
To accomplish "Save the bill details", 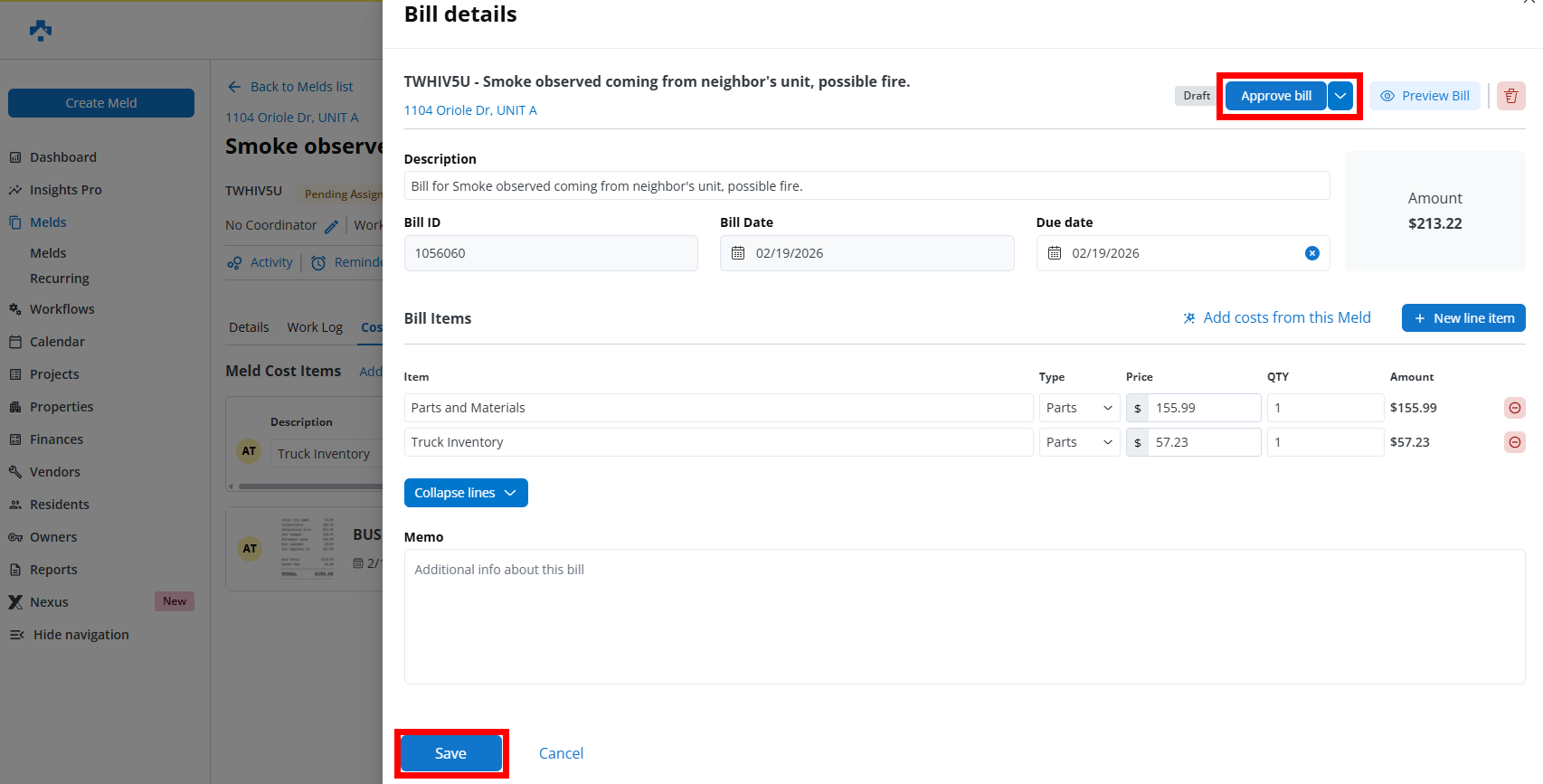I will coord(450,753).
